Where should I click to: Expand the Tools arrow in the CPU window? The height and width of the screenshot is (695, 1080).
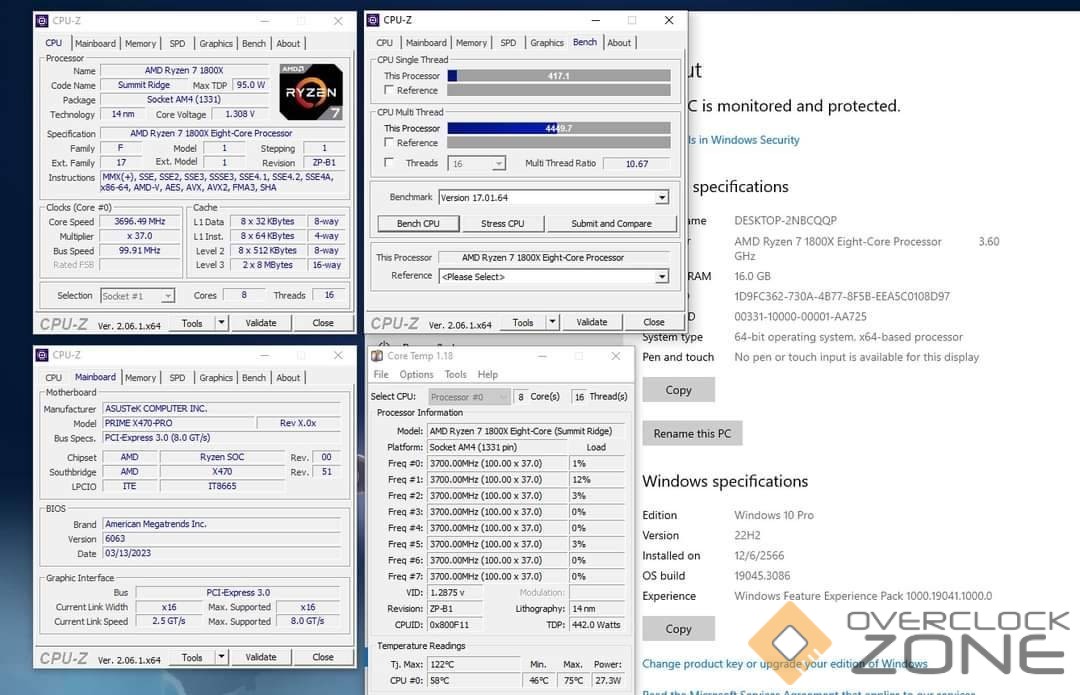pos(221,322)
